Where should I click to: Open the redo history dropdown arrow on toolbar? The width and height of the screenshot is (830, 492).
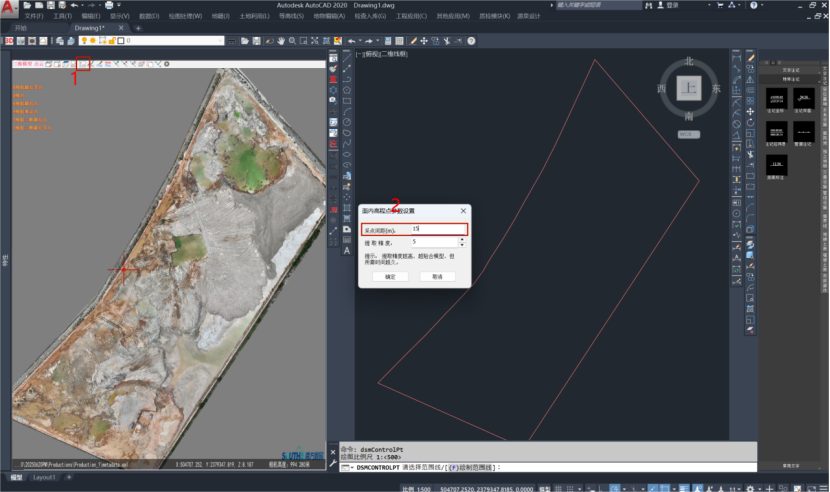pyautogui.click(x=377, y=41)
